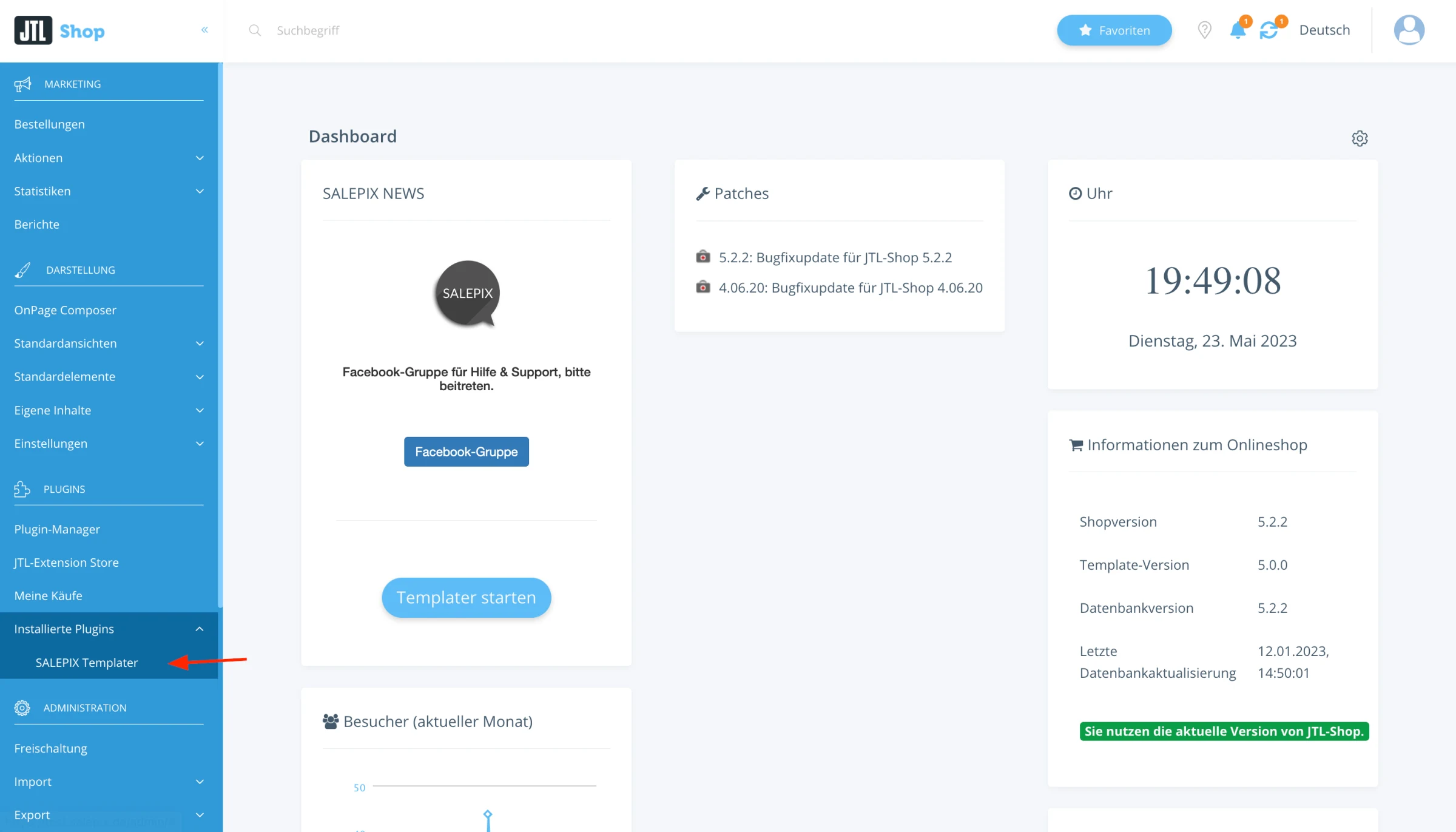Click the Uhr clock icon
1456x832 pixels.
(x=1075, y=194)
